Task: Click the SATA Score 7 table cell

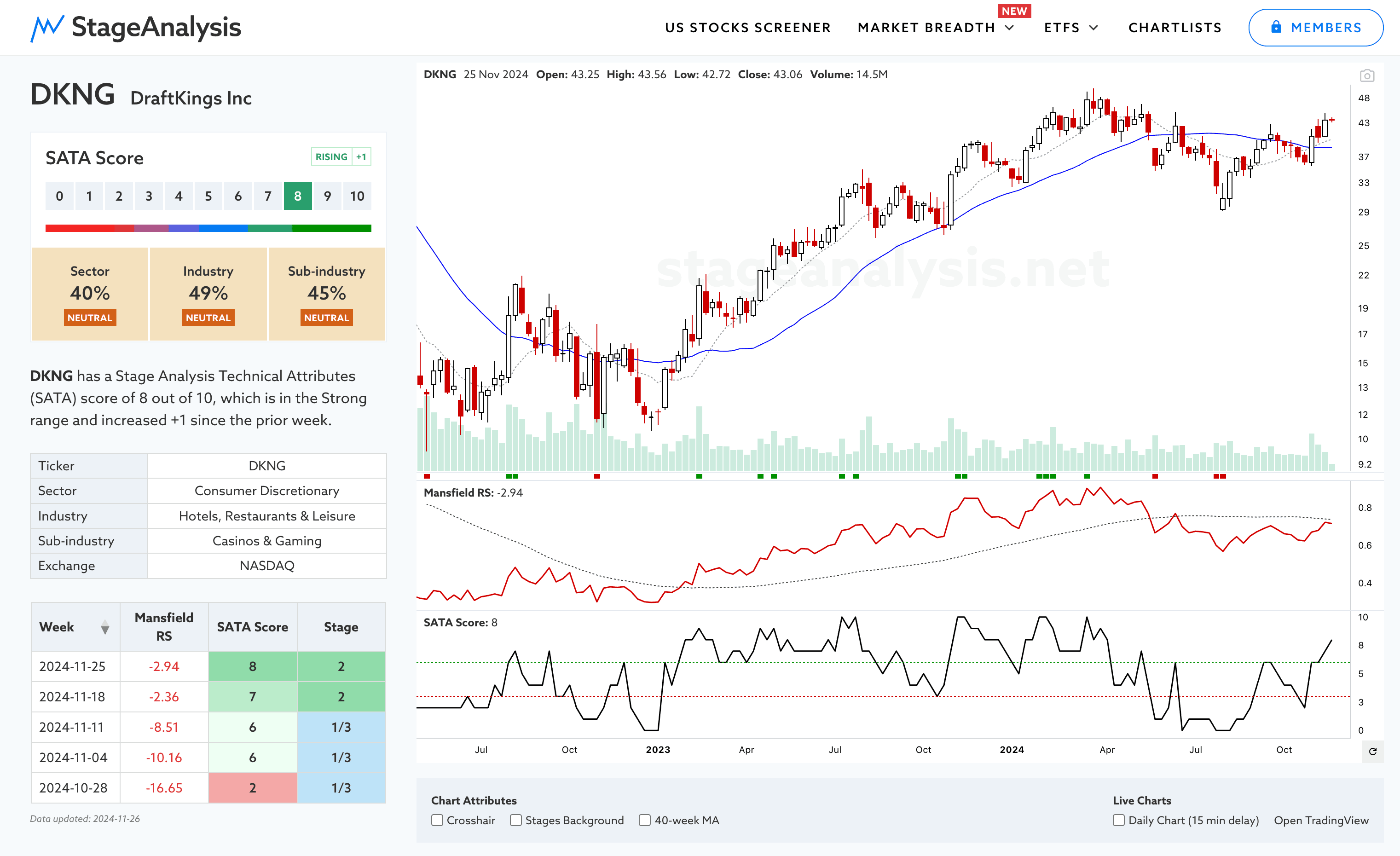Action: [x=253, y=696]
